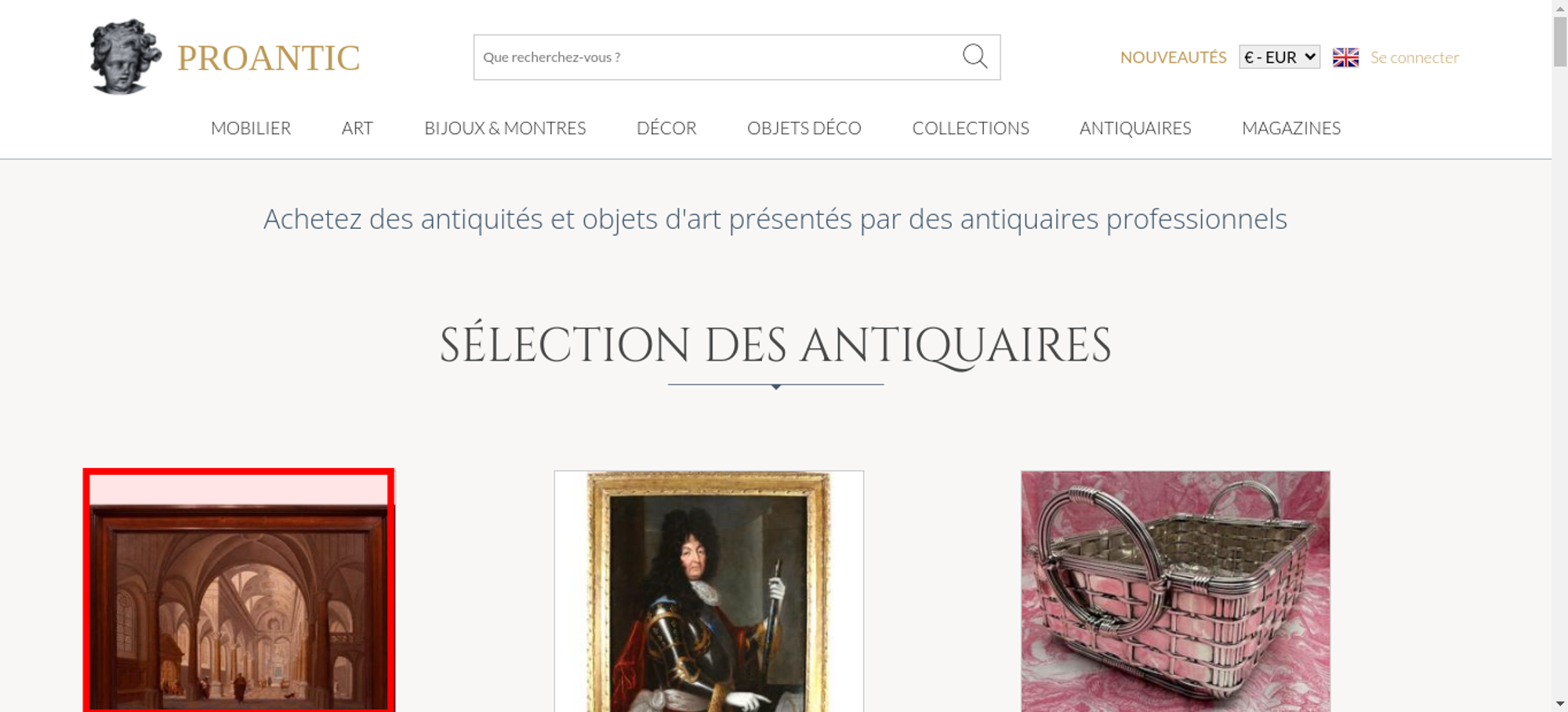
Task: Open the church interior painting thumbnail
Action: pos(239,590)
